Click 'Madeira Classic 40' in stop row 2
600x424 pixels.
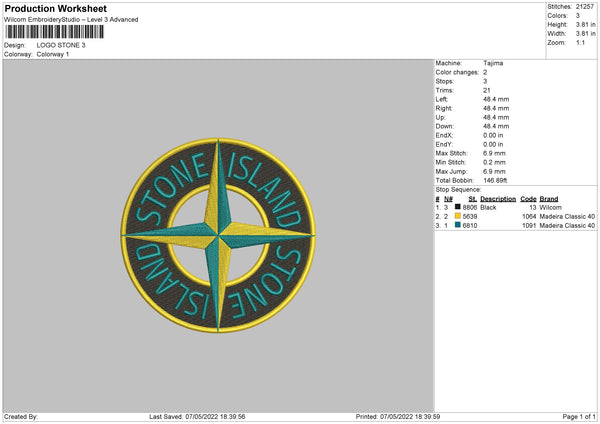(567, 217)
